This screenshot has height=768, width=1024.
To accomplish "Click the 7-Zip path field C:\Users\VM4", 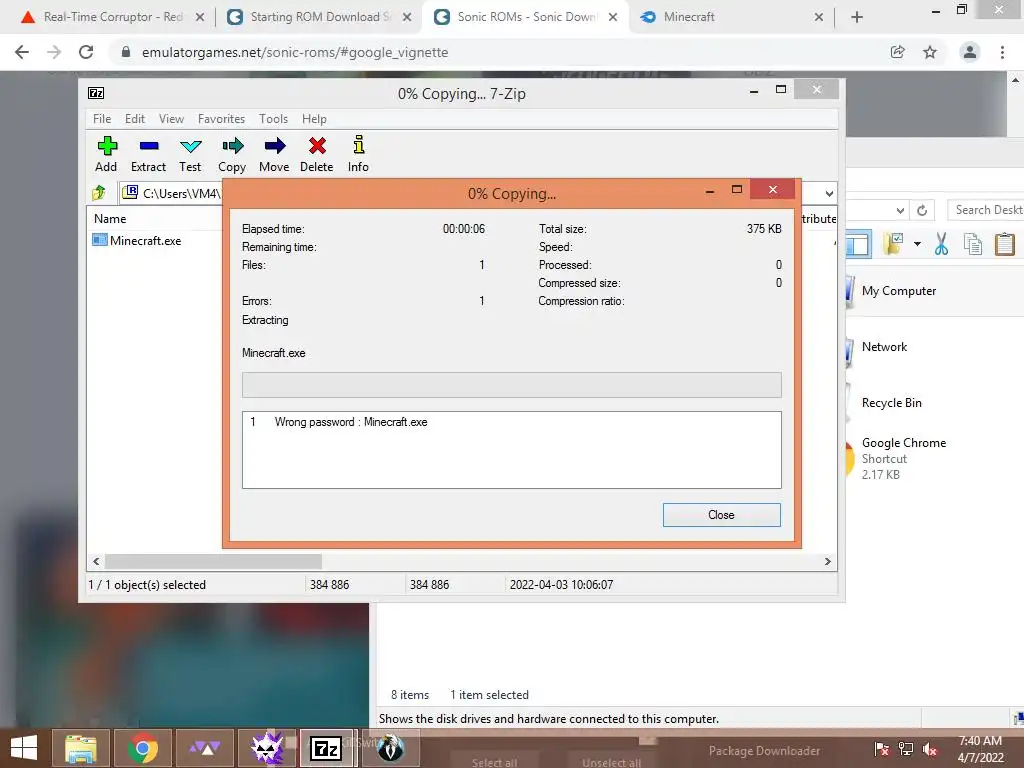I will tap(182, 193).
